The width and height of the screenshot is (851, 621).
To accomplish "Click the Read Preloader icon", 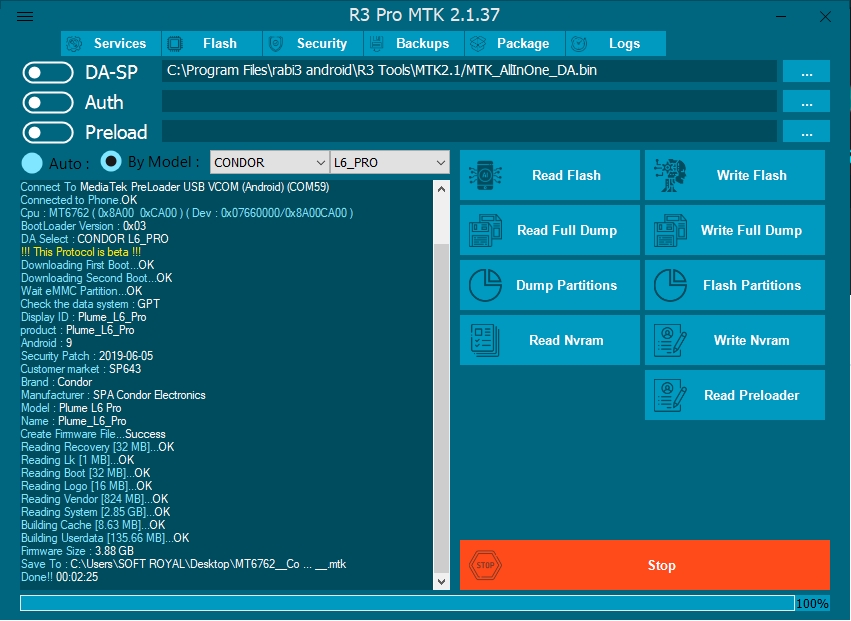I will coord(670,395).
